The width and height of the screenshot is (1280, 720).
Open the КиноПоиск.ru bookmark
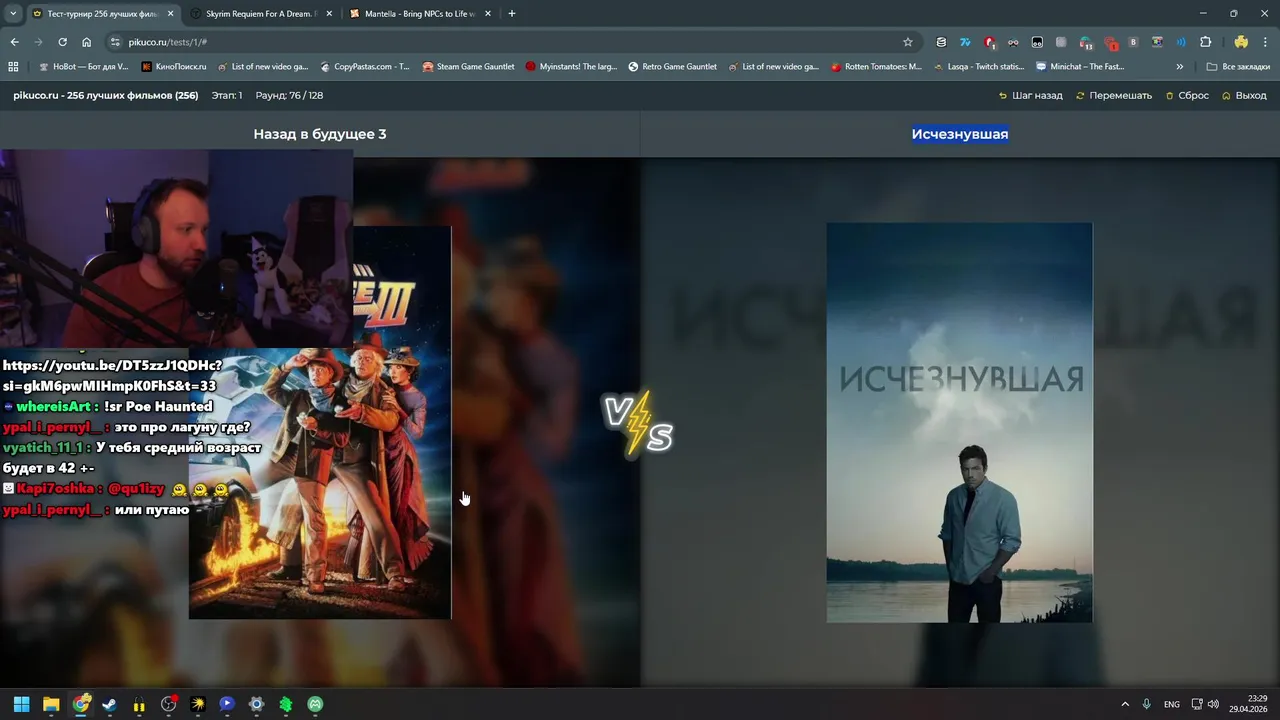pos(174,67)
